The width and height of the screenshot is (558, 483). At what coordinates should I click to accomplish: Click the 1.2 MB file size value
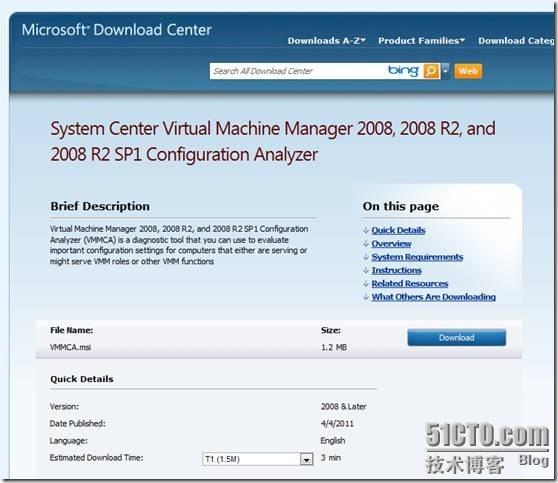coord(334,347)
